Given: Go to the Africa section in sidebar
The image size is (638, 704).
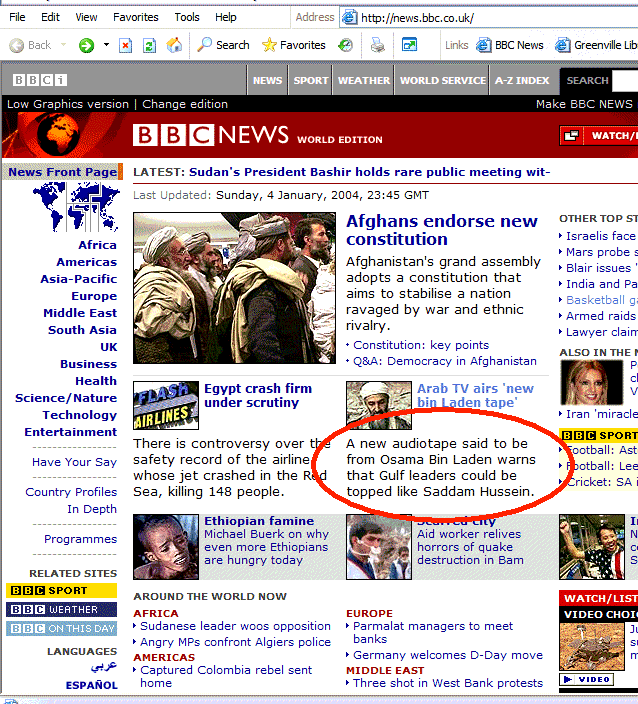Looking at the screenshot, I should (x=97, y=245).
